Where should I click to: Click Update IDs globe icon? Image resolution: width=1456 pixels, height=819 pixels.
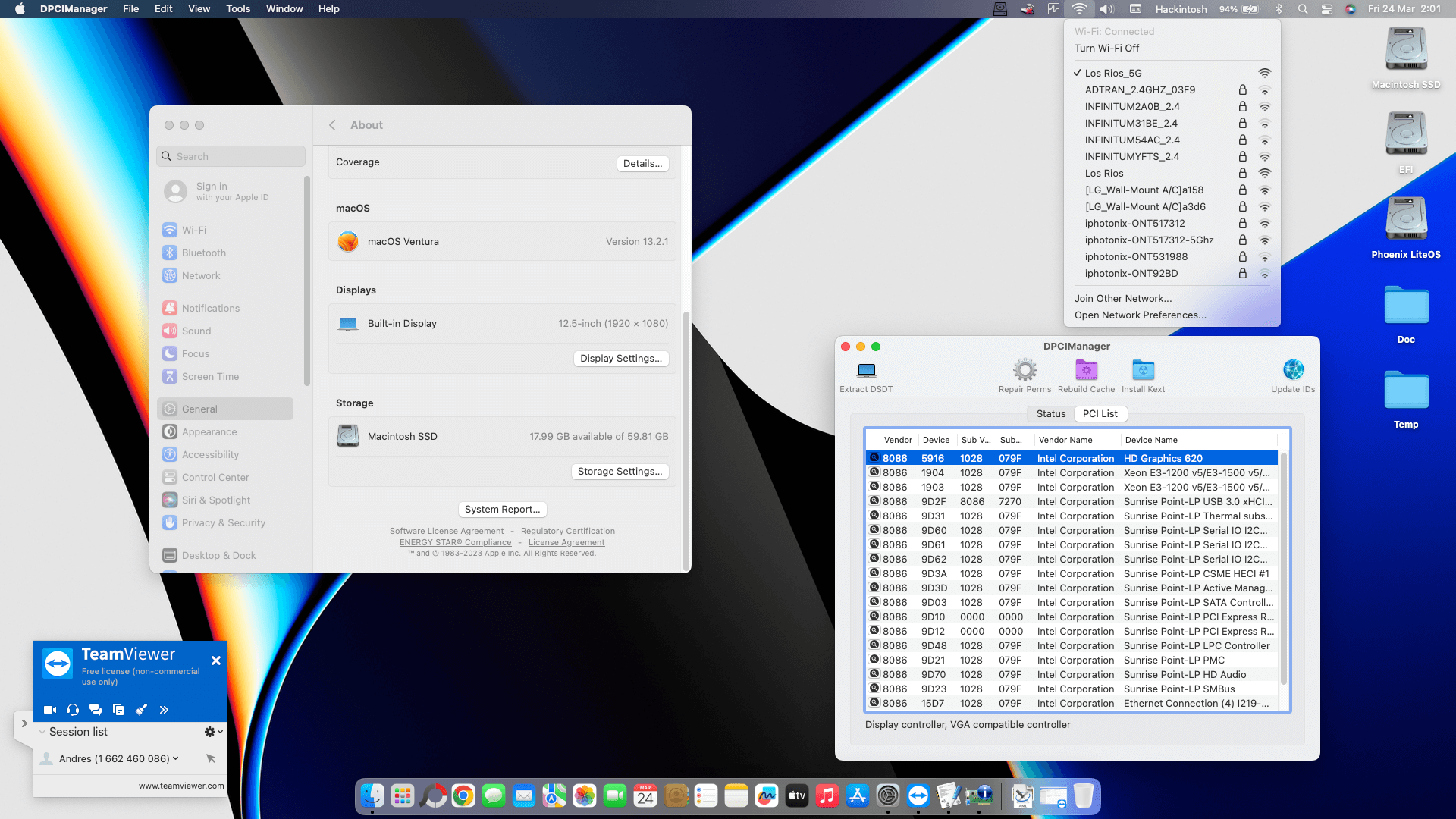point(1293,370)
